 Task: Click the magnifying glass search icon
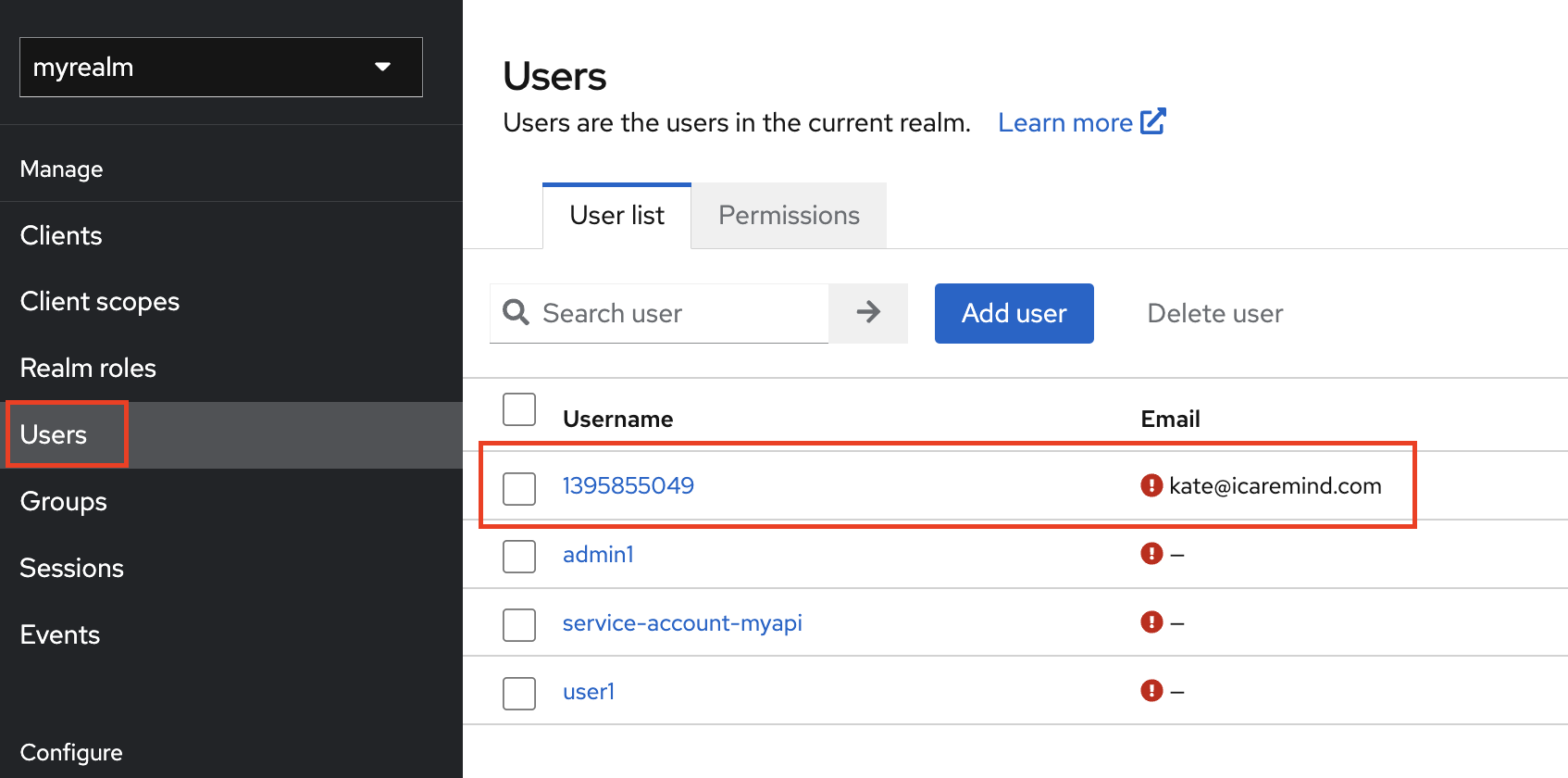coord(516,313)
